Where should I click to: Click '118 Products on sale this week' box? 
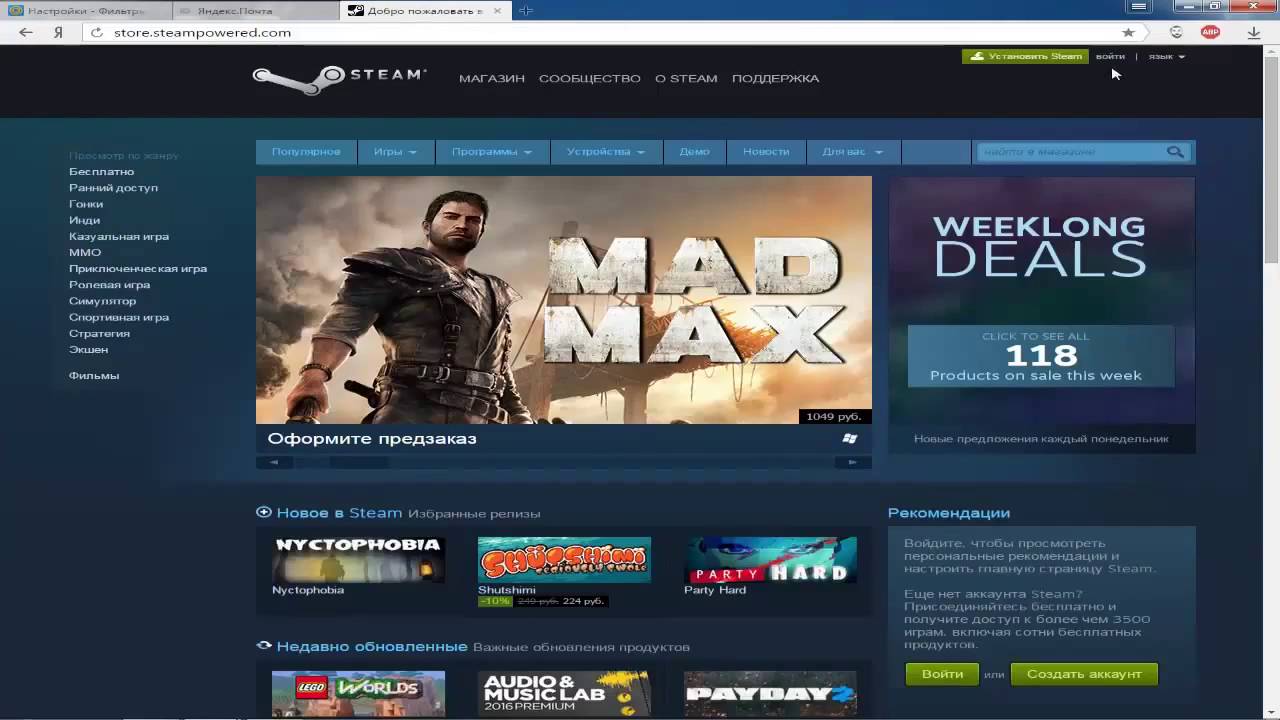tap(1041, 356)
